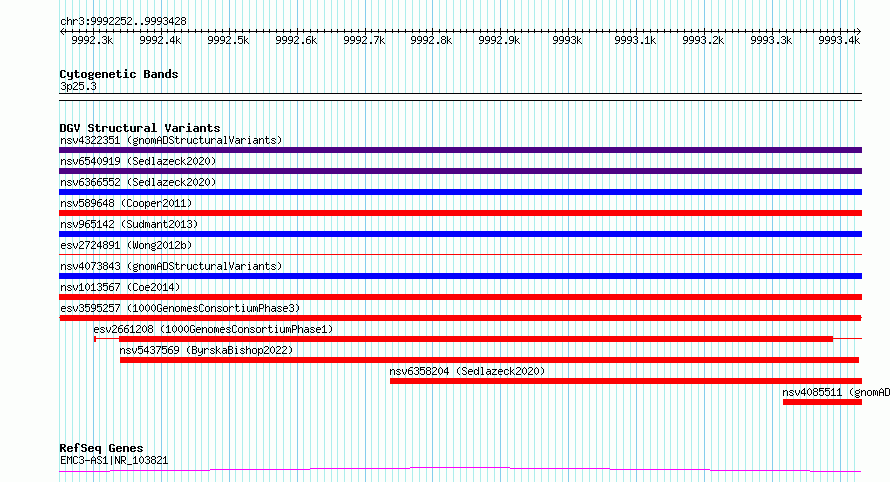Select the nsv6358204 red variant bar
Screen dimensions: 890x482
click(626, 381)
